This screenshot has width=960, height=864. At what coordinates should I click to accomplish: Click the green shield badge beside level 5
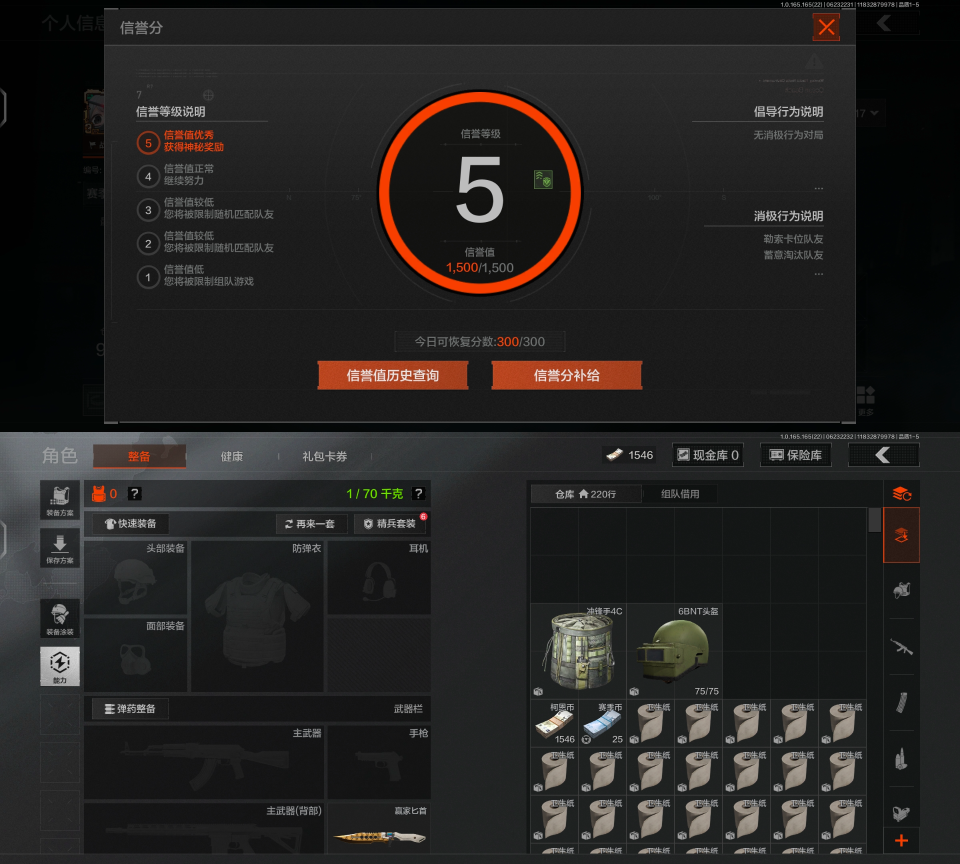[543, 179]
